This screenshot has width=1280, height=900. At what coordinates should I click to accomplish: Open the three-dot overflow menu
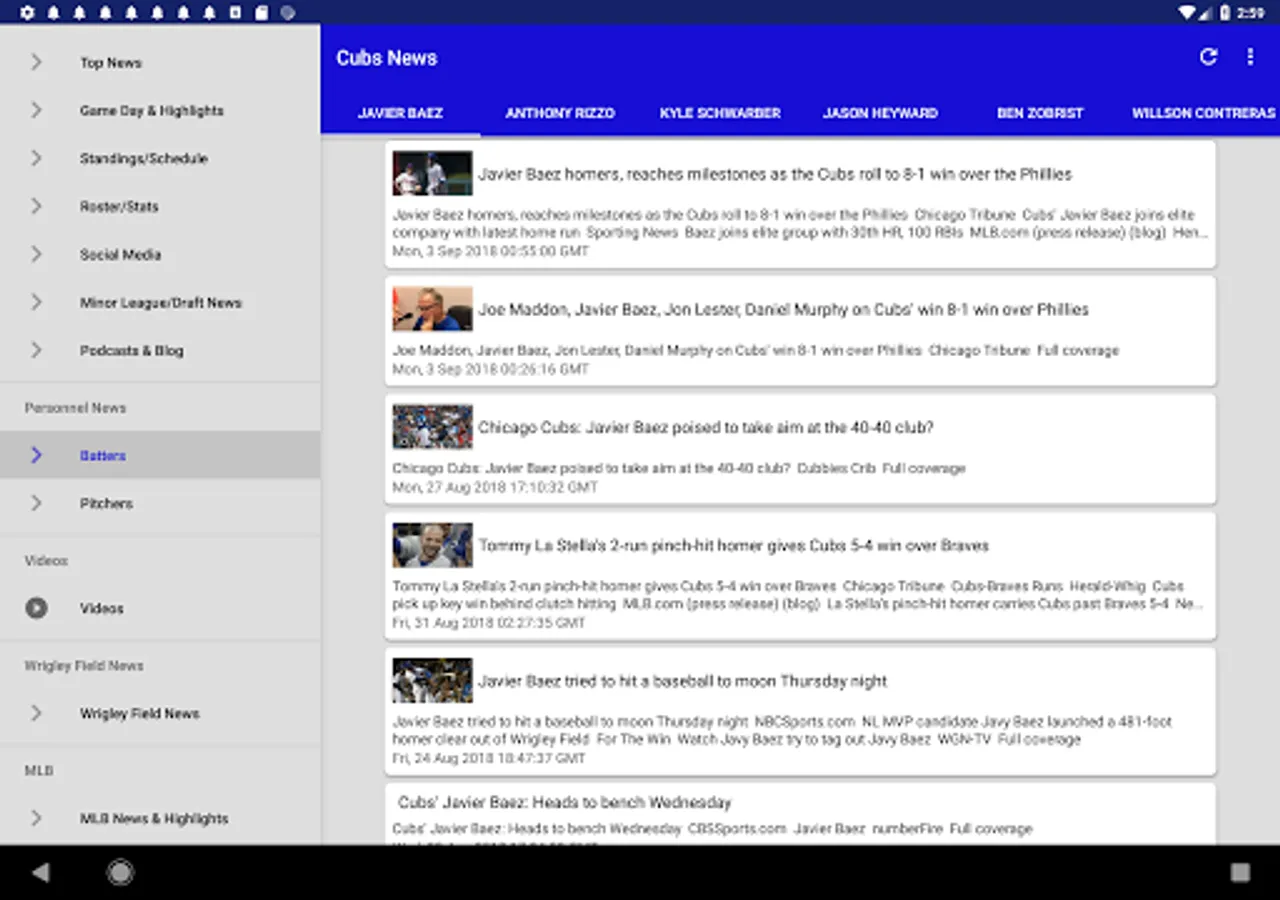click(x=1250, y=57)
